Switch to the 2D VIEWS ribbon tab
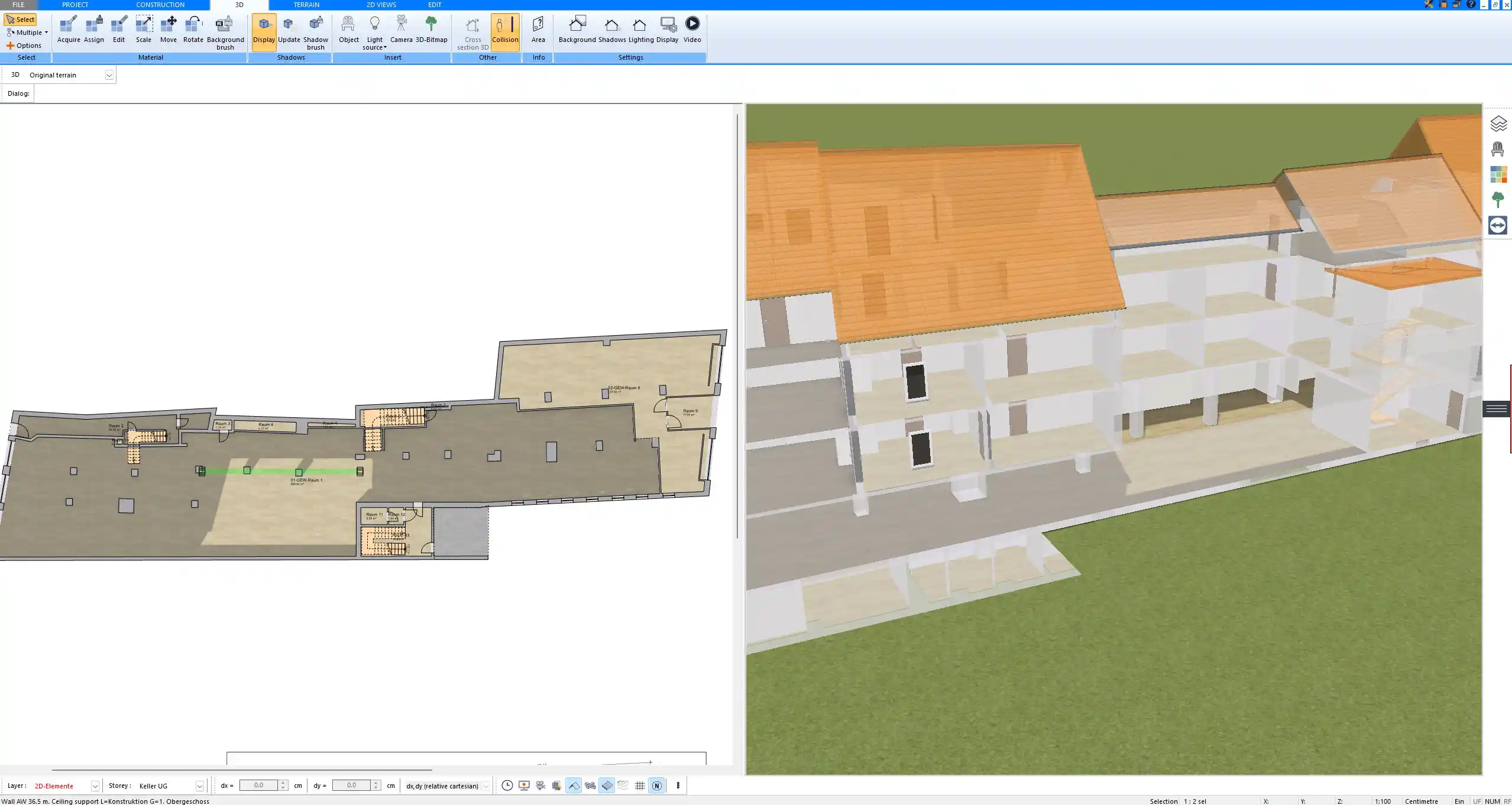The height and width of the screenshot is (805, 1512). 381,5
